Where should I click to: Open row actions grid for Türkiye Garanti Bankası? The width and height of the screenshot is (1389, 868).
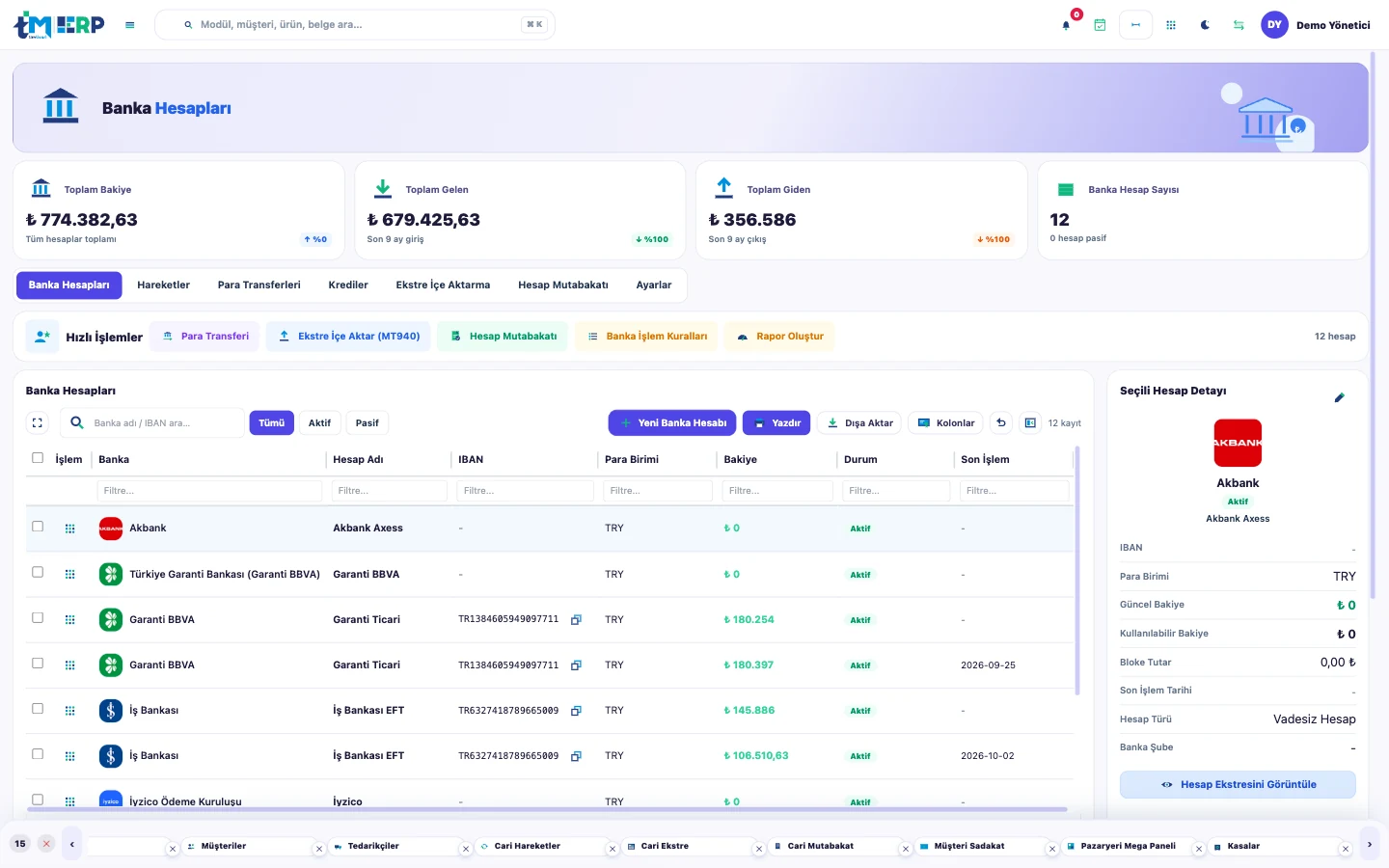coord(69,575)
